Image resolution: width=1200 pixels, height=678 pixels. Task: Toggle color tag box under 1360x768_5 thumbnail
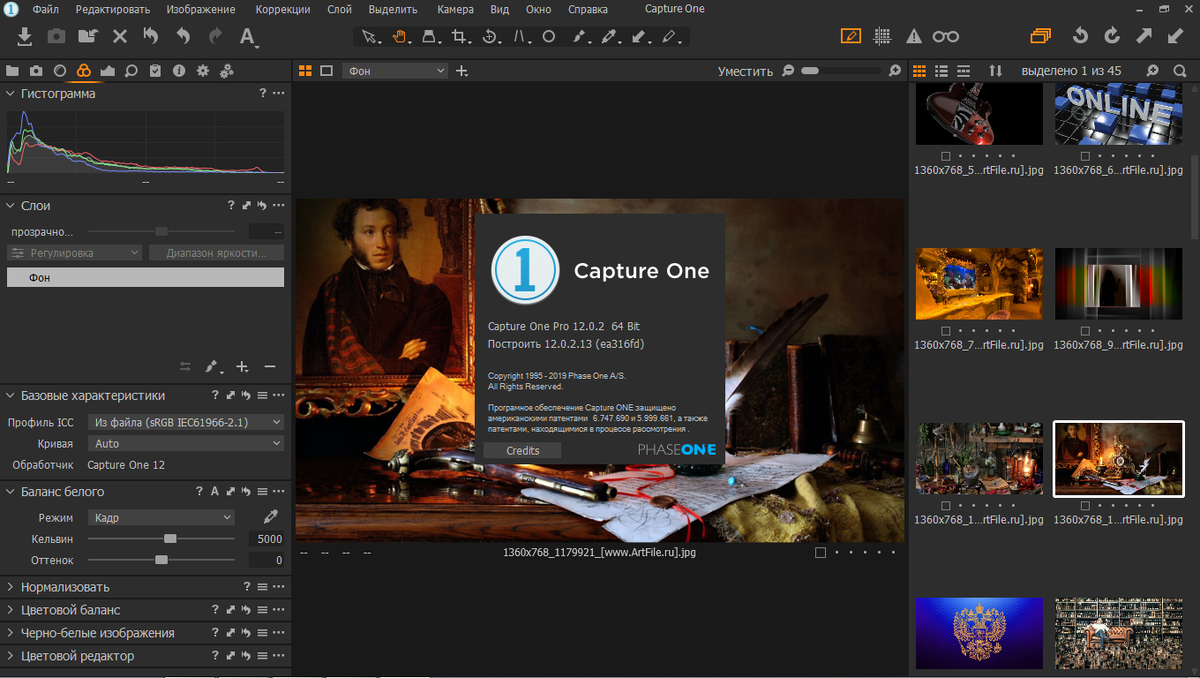946,157
